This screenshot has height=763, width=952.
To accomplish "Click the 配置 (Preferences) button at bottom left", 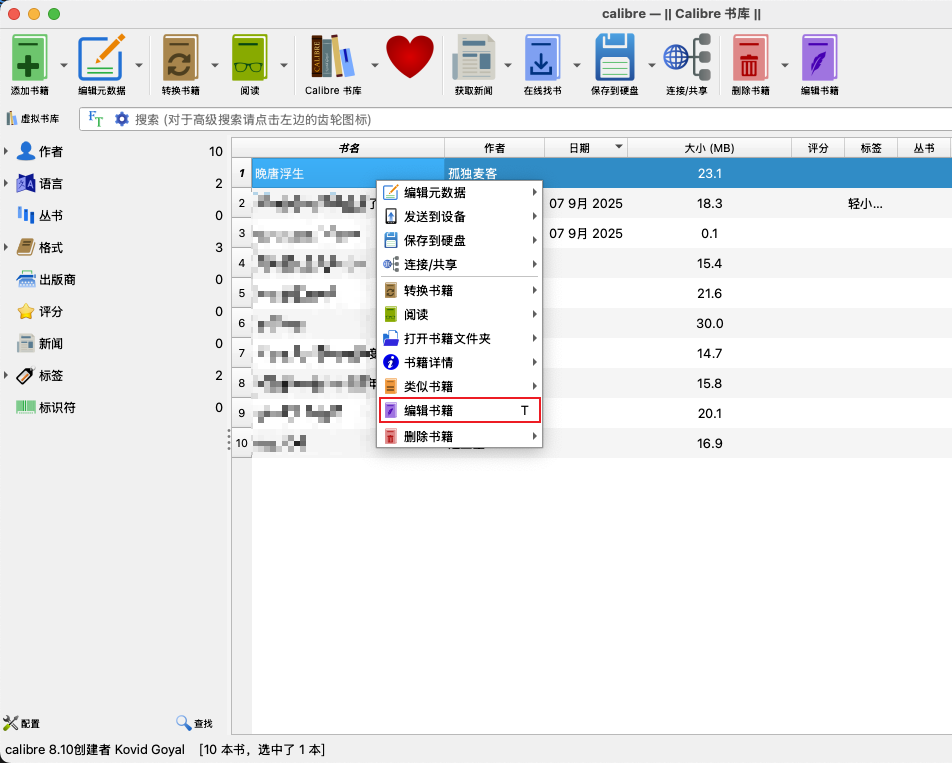I will (x=22, y=723).
